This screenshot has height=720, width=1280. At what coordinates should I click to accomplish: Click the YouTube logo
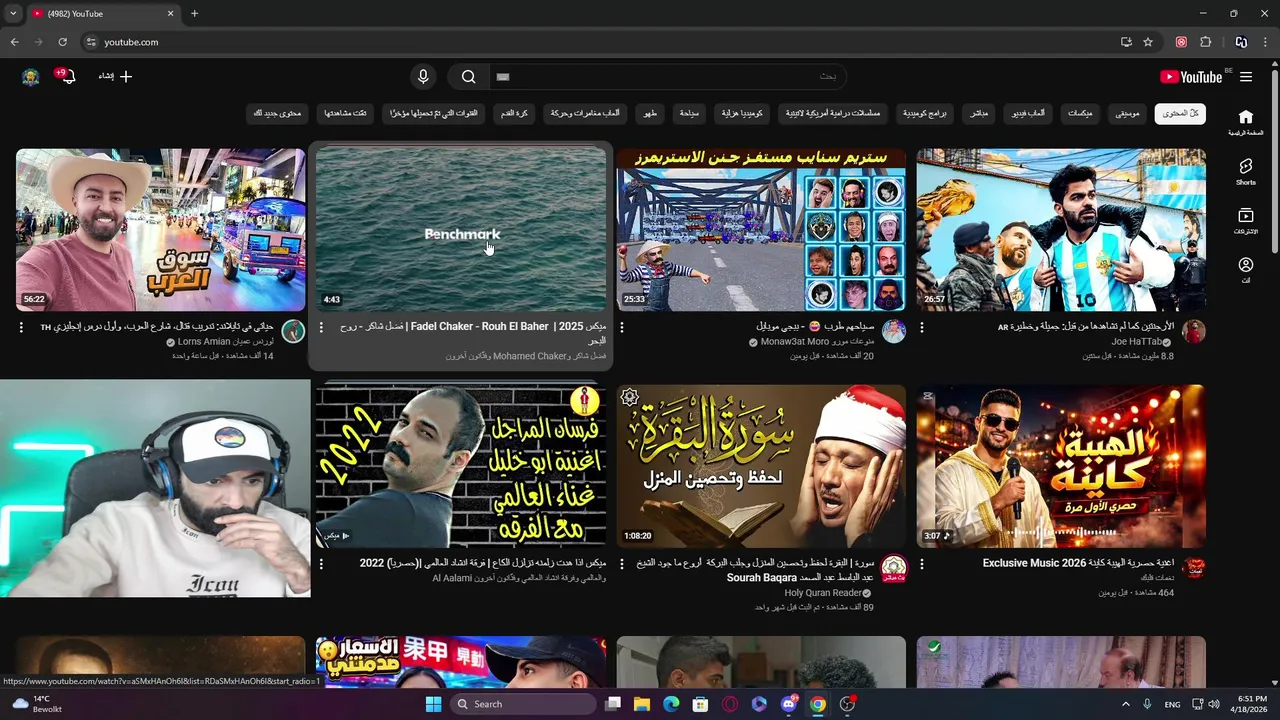coord(1191,77)
